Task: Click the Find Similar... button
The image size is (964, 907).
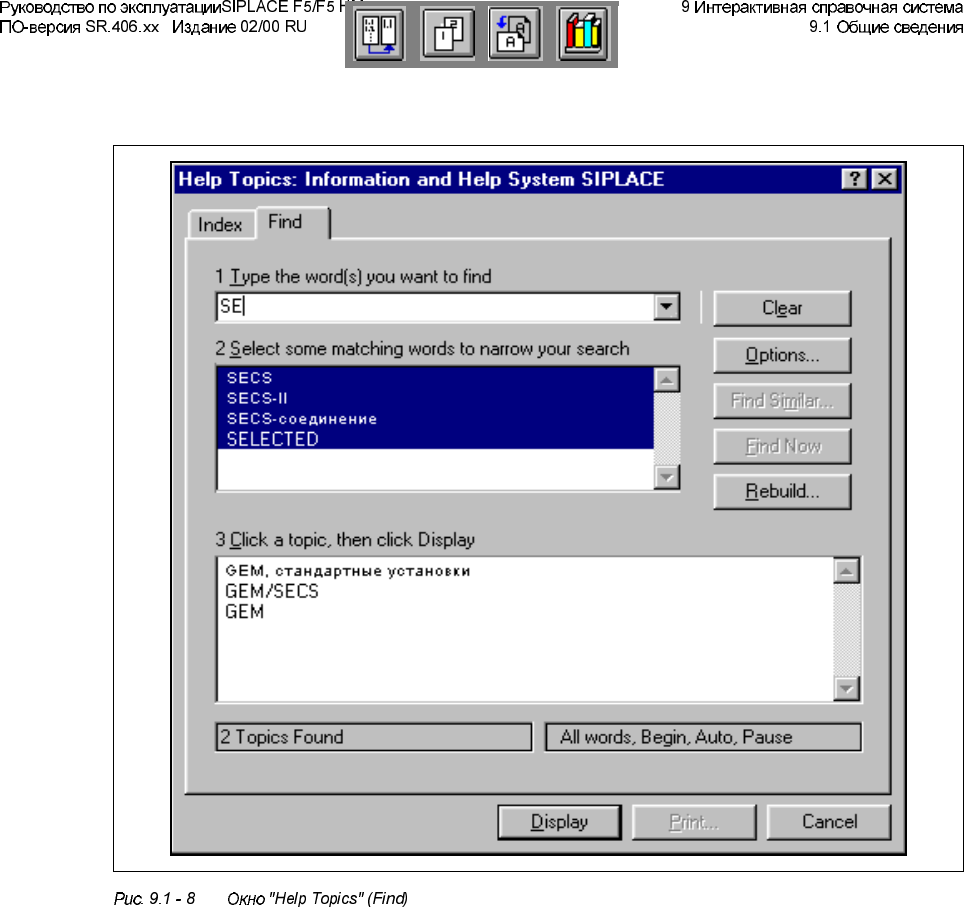Action: 782,401
